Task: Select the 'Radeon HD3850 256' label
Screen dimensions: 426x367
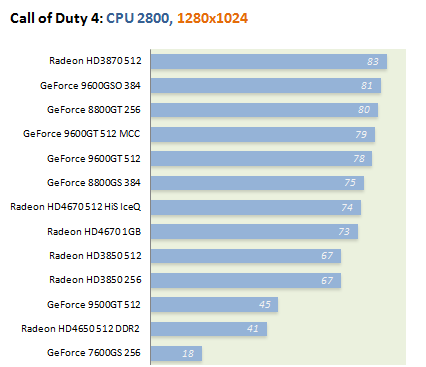Action: [95, 280]
